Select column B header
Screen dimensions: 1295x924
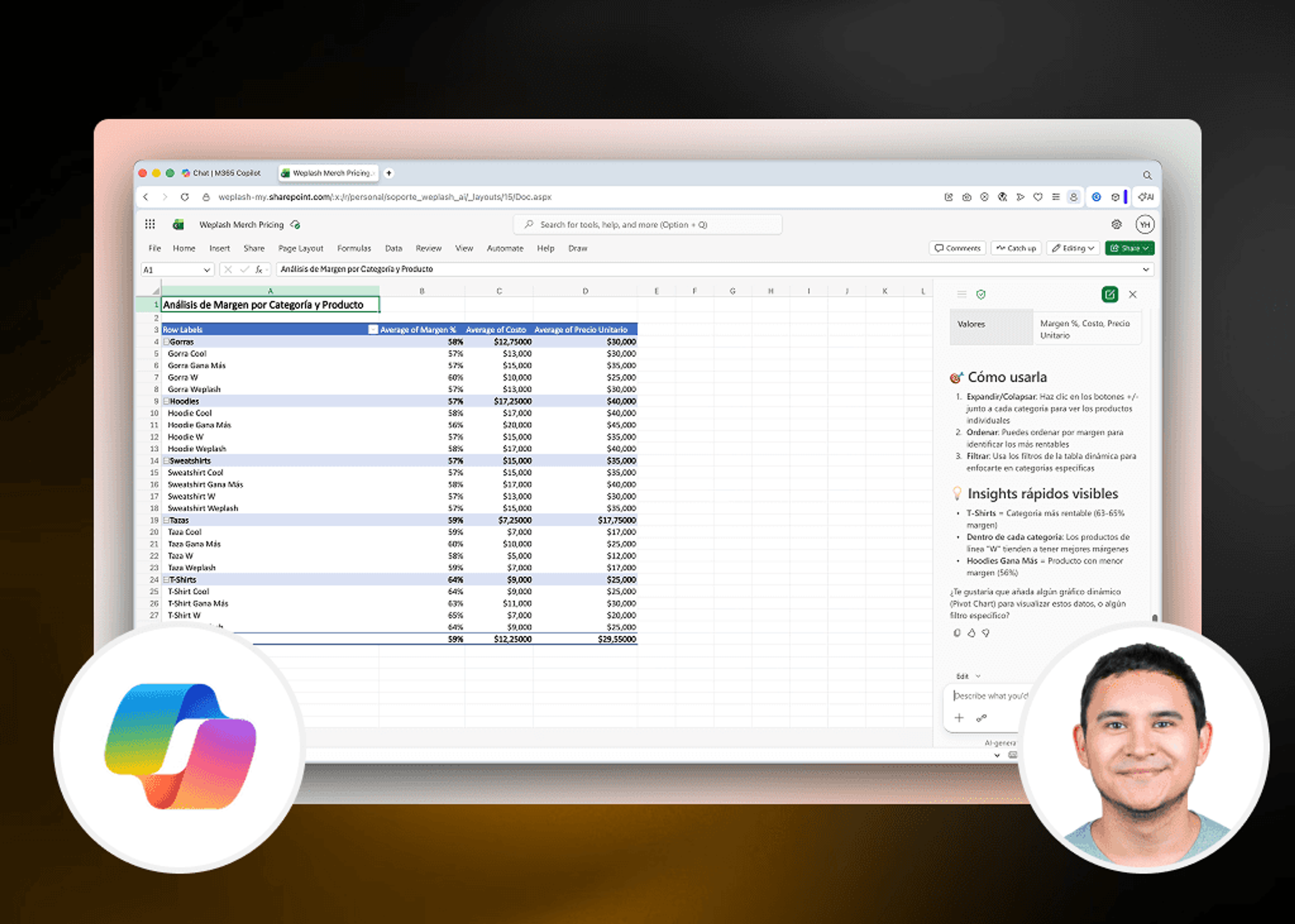click(422, 291)
